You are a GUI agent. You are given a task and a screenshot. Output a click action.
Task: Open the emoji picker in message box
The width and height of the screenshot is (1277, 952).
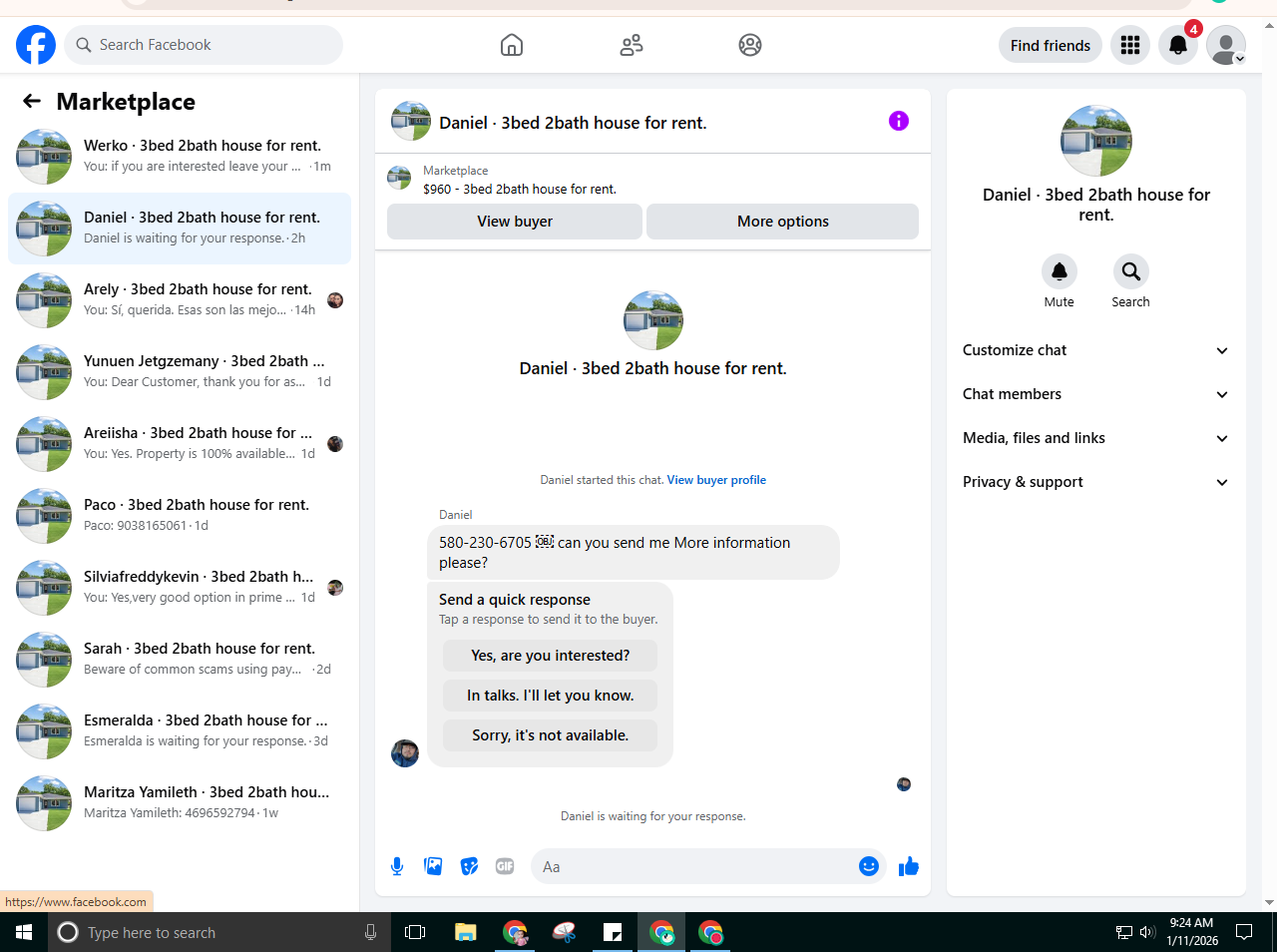(869, 866)
